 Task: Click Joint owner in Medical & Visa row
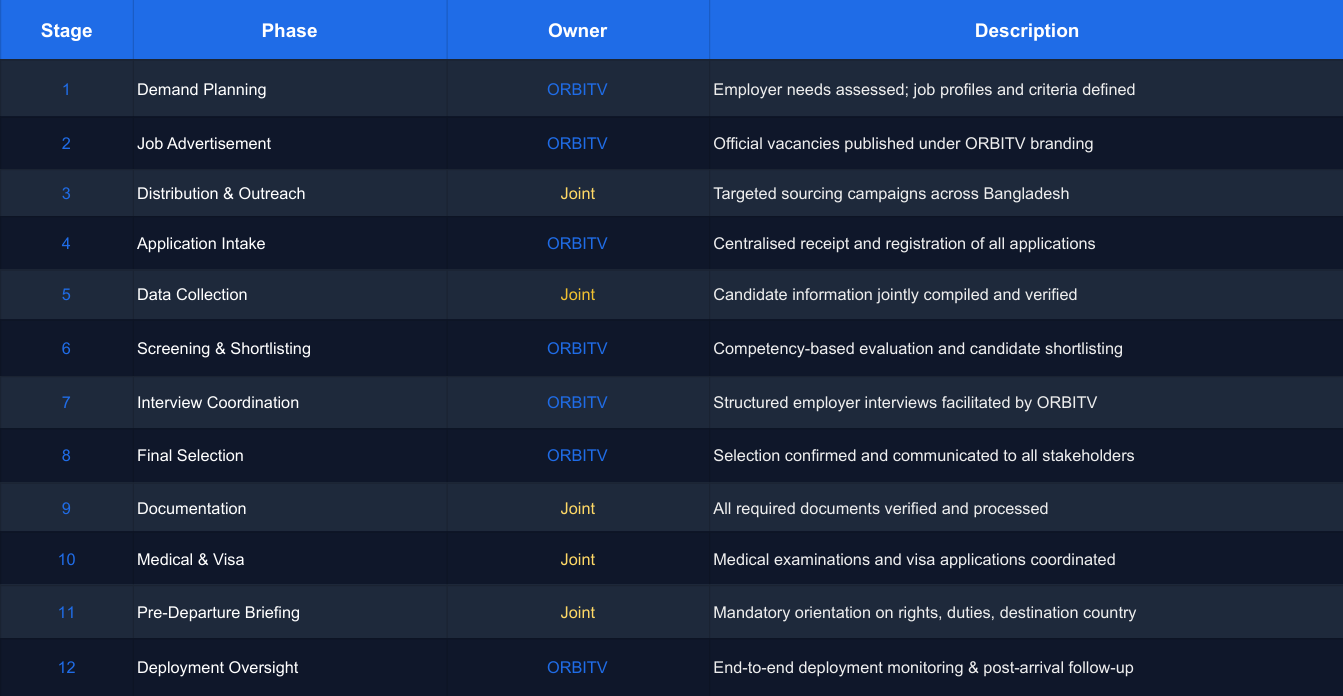click(577, 559)
